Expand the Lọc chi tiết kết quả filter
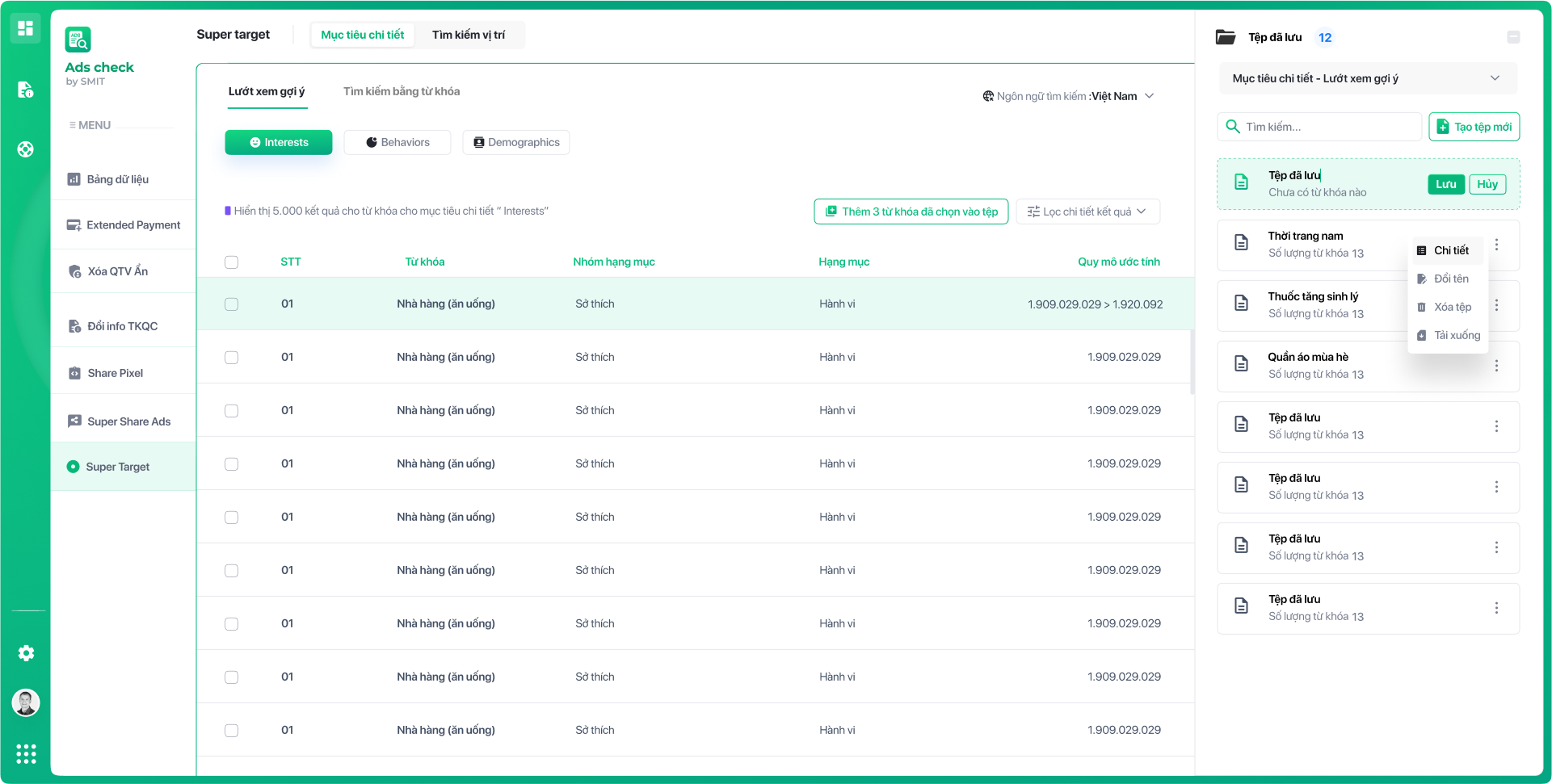 pos(1087,211)
